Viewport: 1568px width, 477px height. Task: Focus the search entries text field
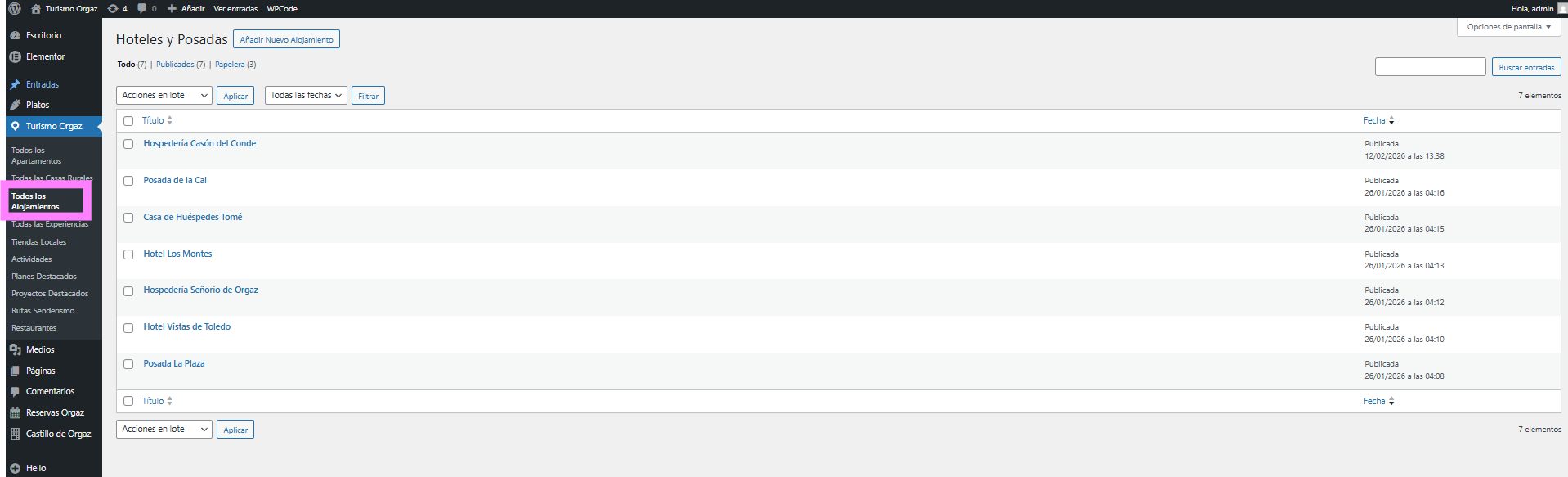[x=1430, y=67]
